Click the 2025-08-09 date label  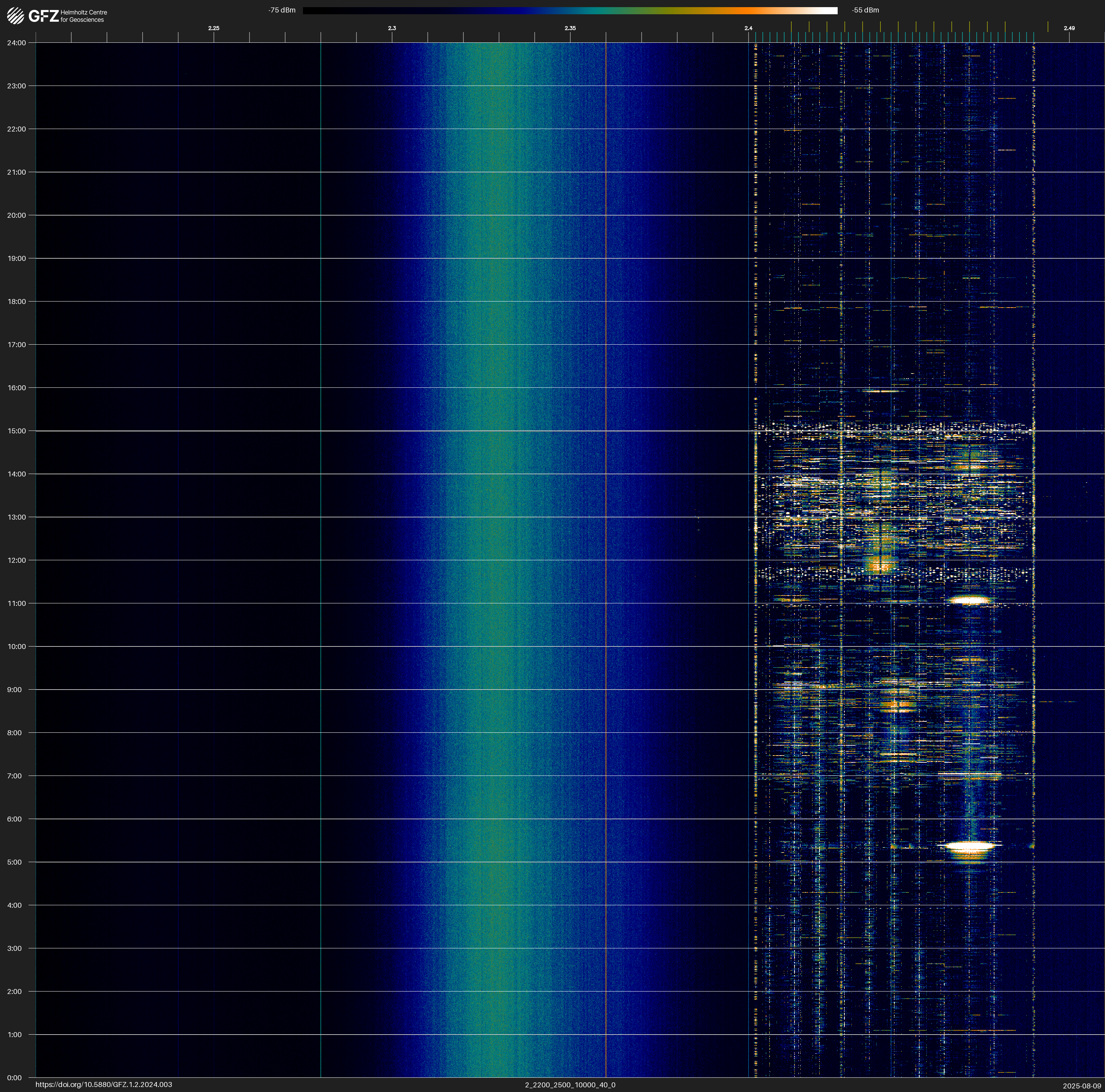[1081, 1086]
